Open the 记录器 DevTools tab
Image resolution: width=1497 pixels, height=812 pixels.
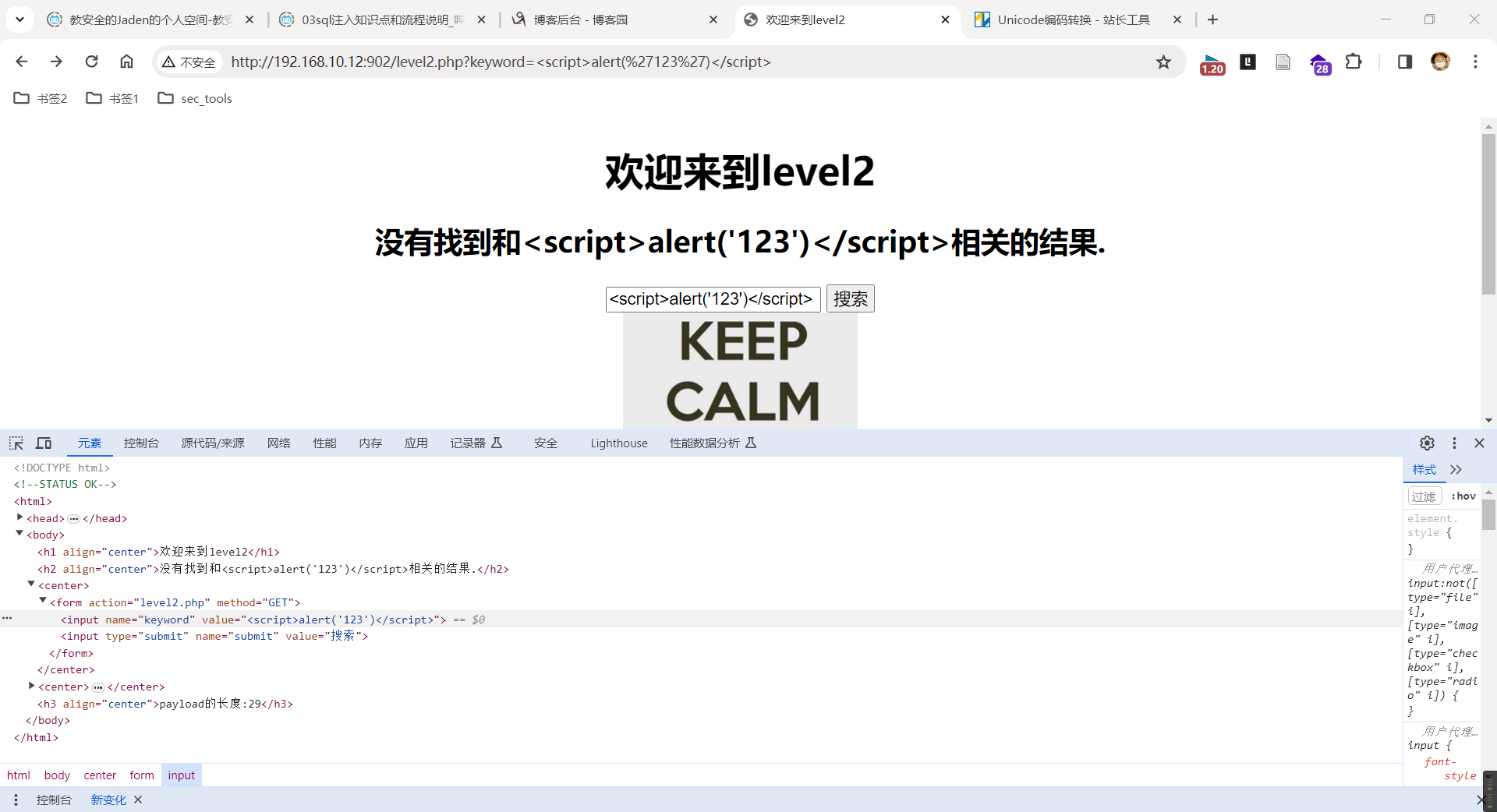click(x=476, y=443)
